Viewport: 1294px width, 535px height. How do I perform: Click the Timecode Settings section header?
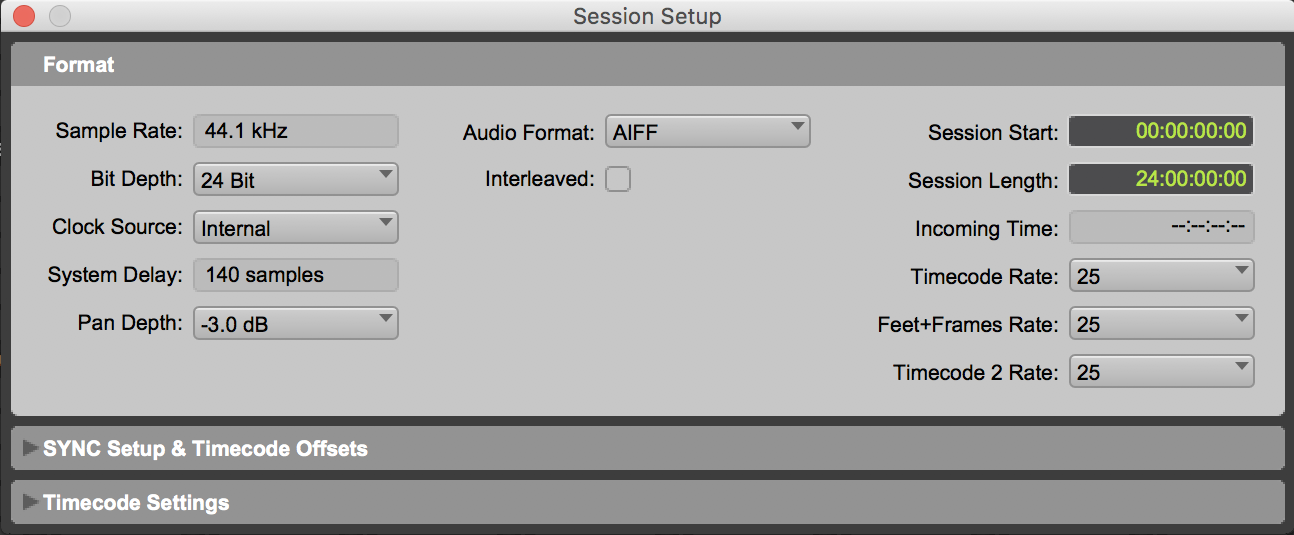click(136, 502)
